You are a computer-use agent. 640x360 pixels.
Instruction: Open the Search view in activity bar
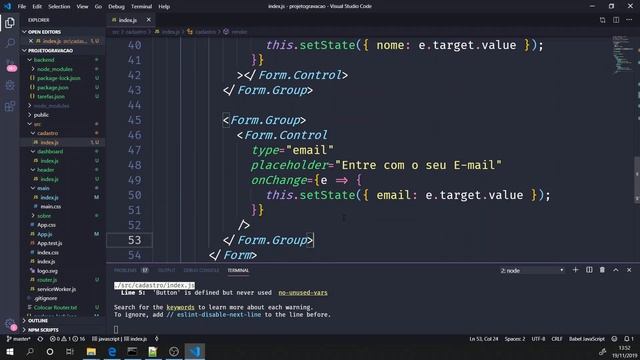(10, 42)
